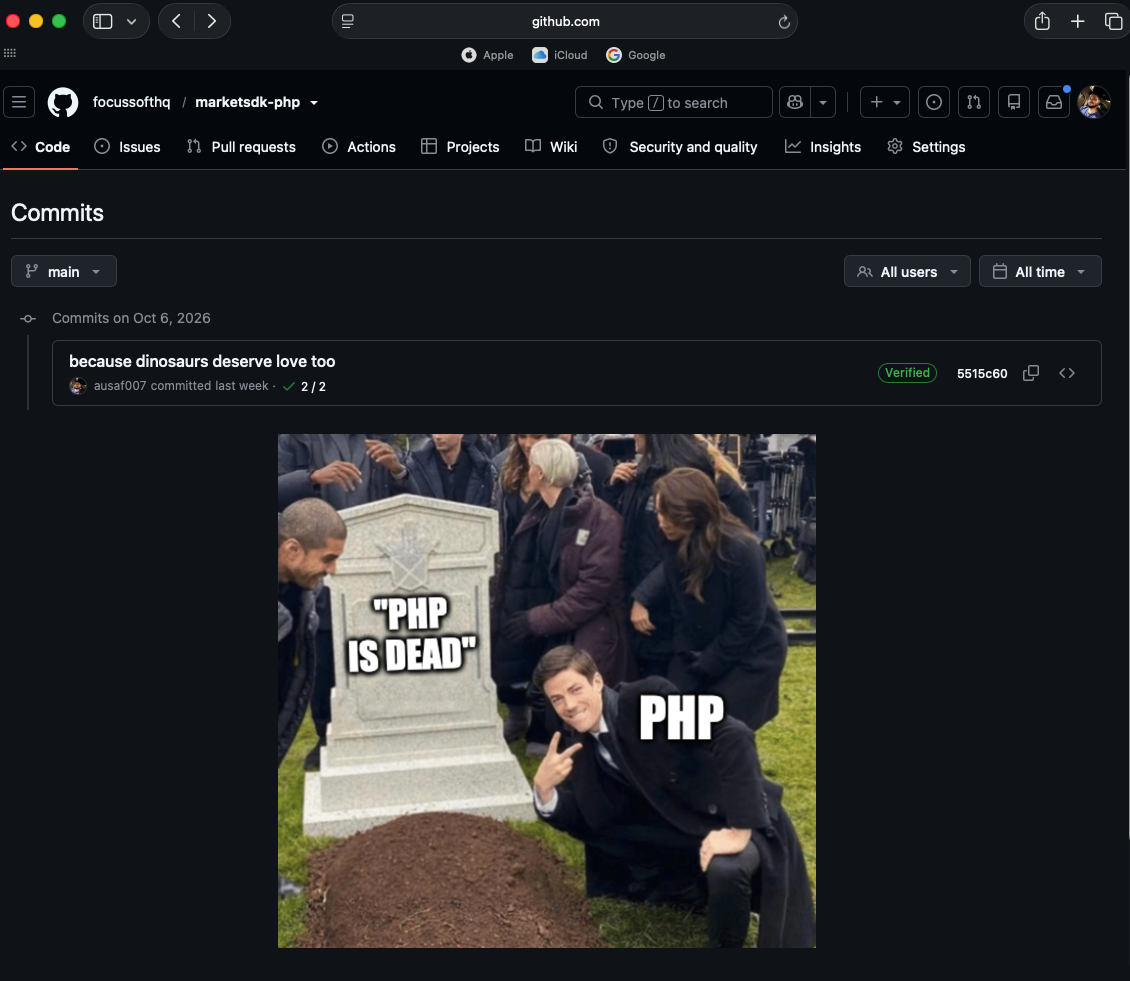
Task: Open the notifications inbox icon
Action: (1054, 102)
